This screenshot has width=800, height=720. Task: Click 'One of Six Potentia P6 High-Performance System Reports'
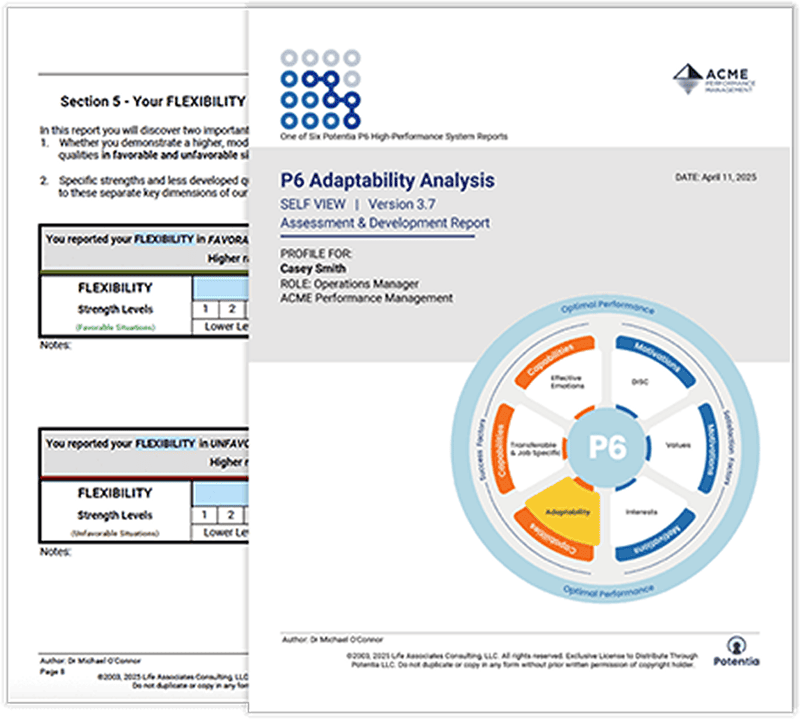(393, 136)
